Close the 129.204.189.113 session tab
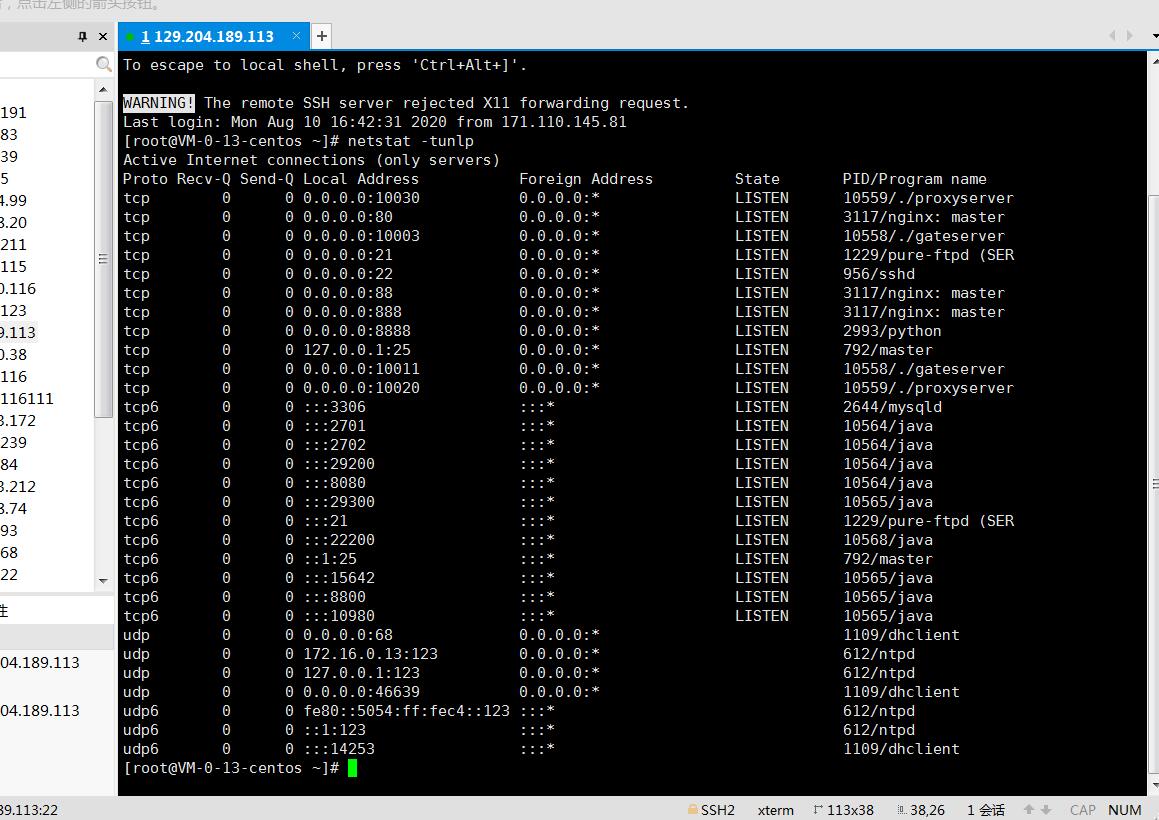The height and width of the screenshot is (820, 1159). [x=295, y=36]
